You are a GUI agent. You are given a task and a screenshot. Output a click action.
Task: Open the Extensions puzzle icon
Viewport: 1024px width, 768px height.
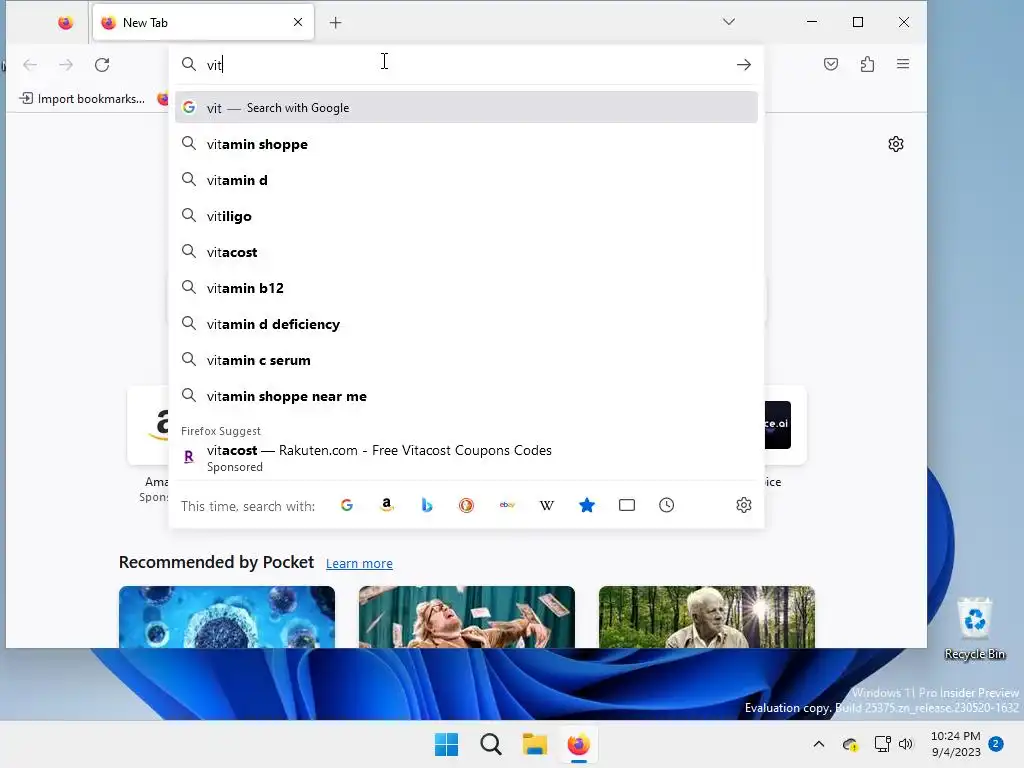click(x=867, y=64)
